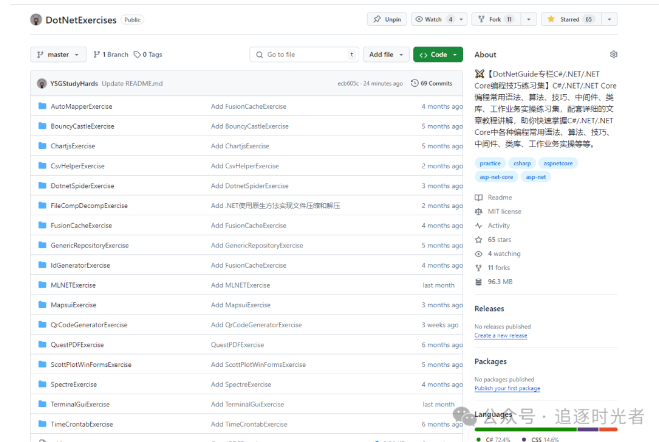The height and width of the screenshot is (442, 659).
Task: Toggle the Starred button
Action: pyautogui.click(x=571, y=19)
